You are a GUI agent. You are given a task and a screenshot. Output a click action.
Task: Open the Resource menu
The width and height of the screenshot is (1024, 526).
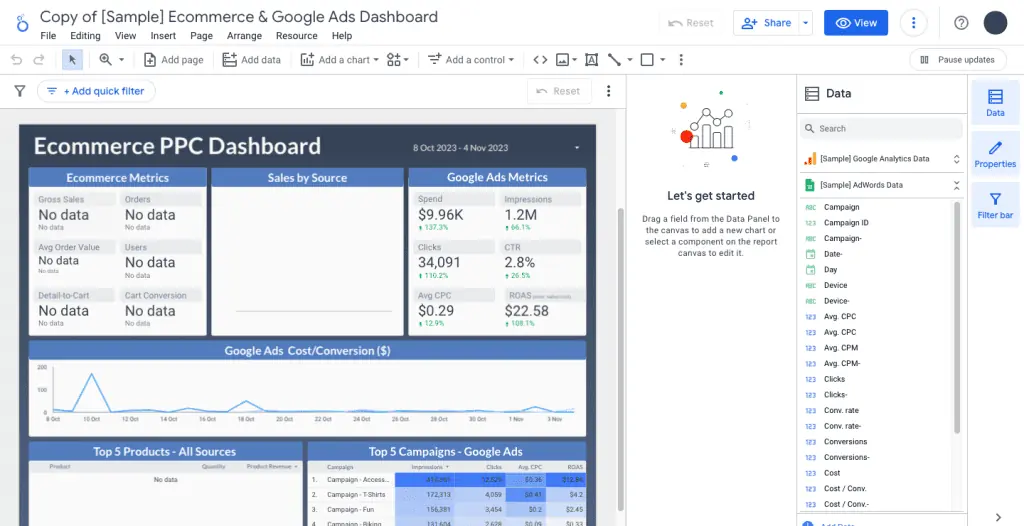(296, 36)
